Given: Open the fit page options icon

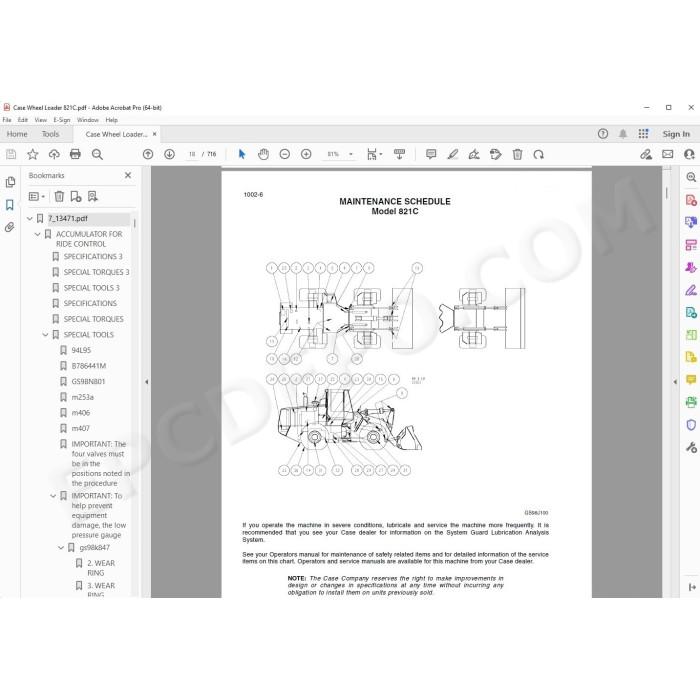Looking at the screenshot, I should click(x=374, y=154).
